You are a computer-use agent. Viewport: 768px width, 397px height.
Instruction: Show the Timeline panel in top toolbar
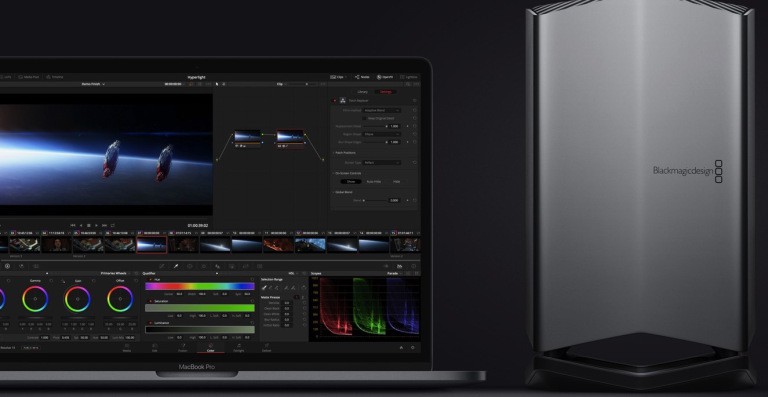[54, 77]
